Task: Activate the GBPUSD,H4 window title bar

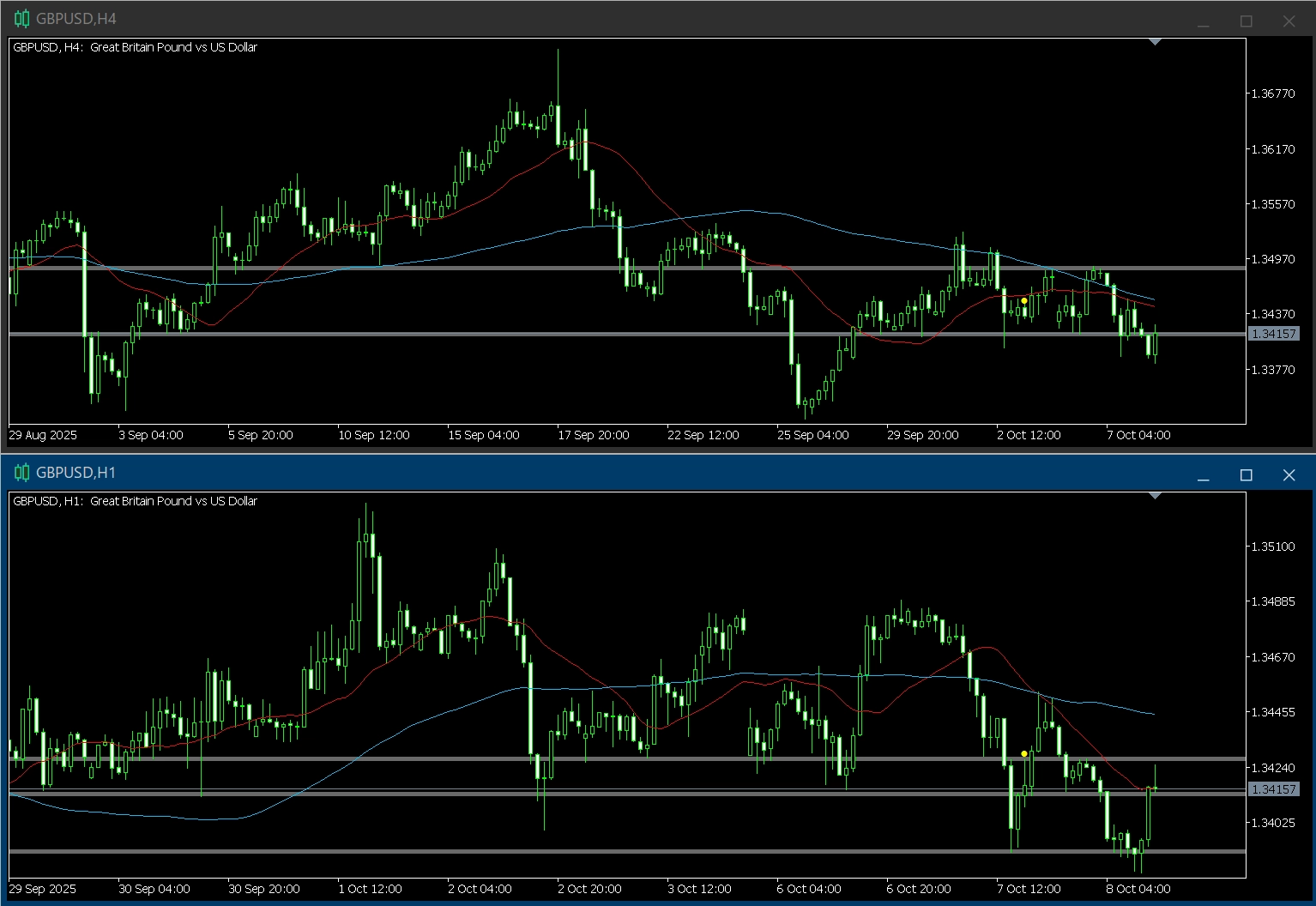Action: click(x=601, y=19)
